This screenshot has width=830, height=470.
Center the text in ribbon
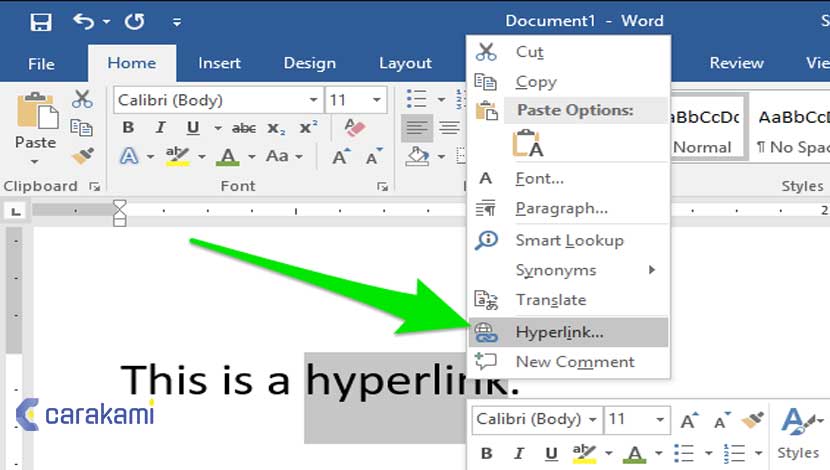pyautogui.click(x=450, y=128)
